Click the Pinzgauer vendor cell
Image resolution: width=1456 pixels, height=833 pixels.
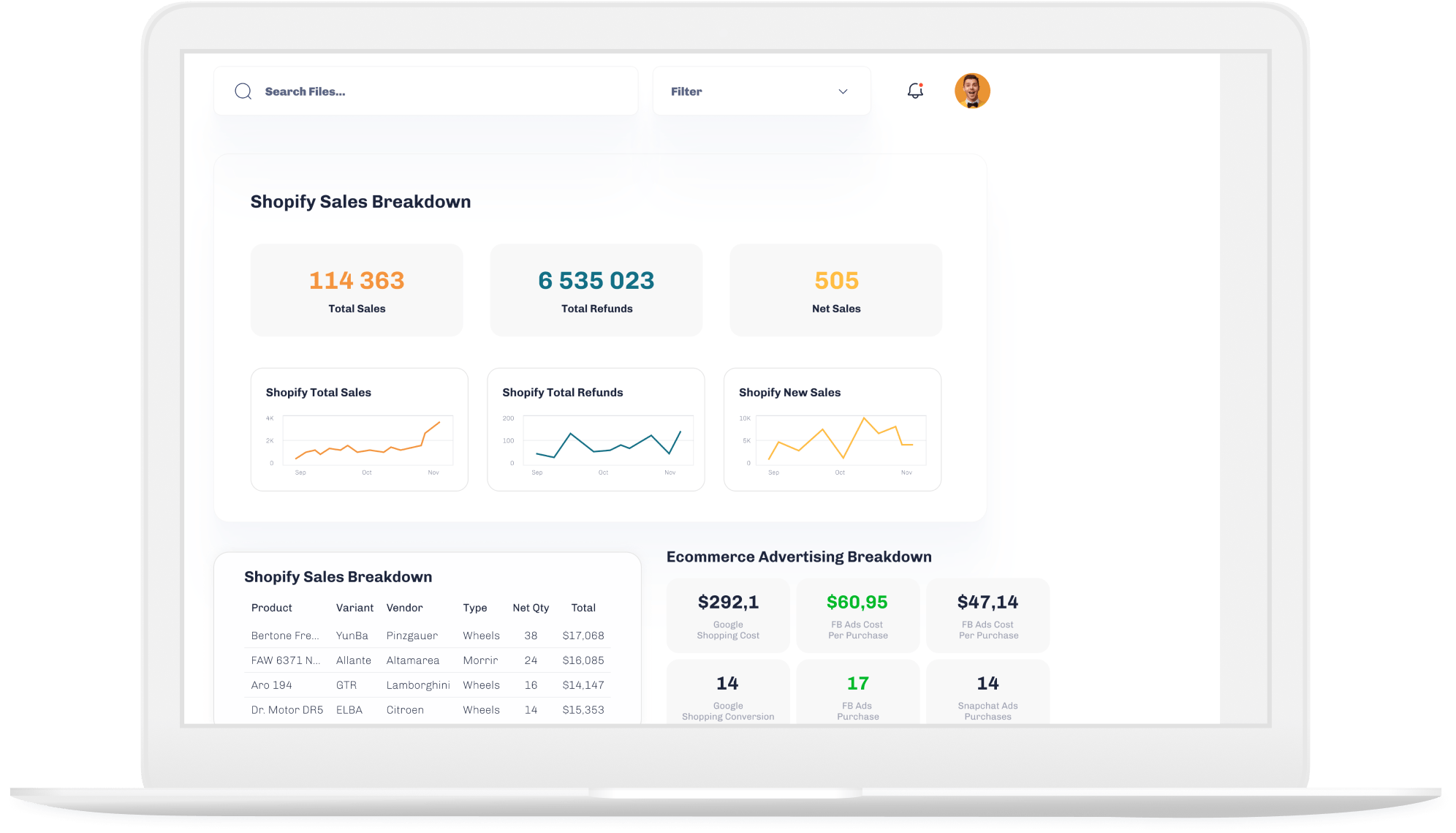click(412, 636)
